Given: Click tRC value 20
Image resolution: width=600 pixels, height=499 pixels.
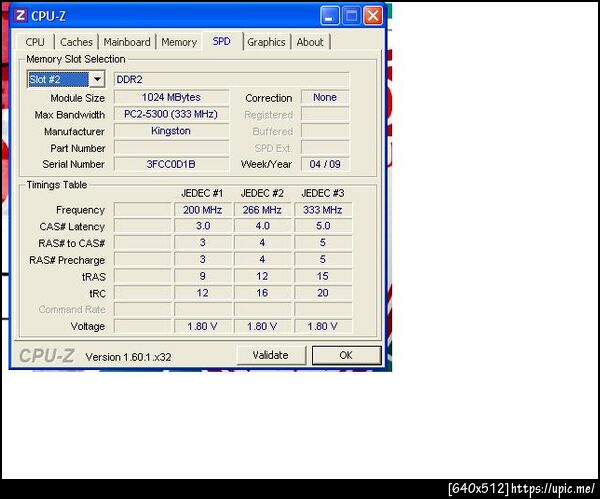Looking at the screenshot, I should (x=323, y=293).
